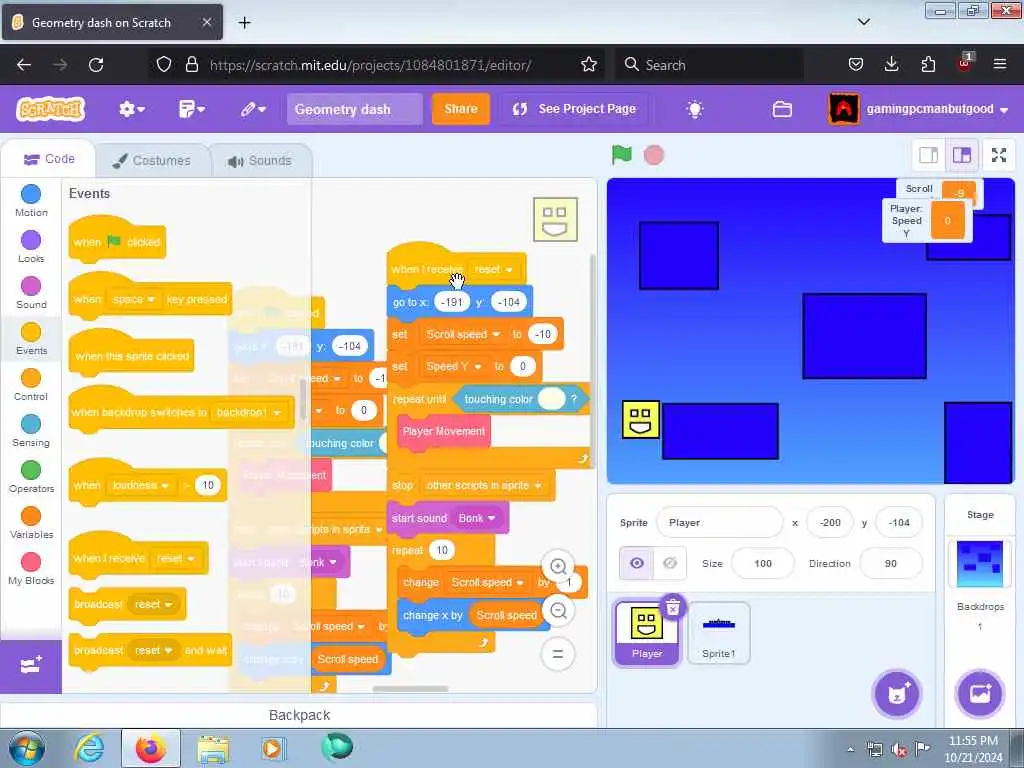Delete the Player sprite via trash icon
Viewport: 1024px width, 768px height.
click(673, 607)
